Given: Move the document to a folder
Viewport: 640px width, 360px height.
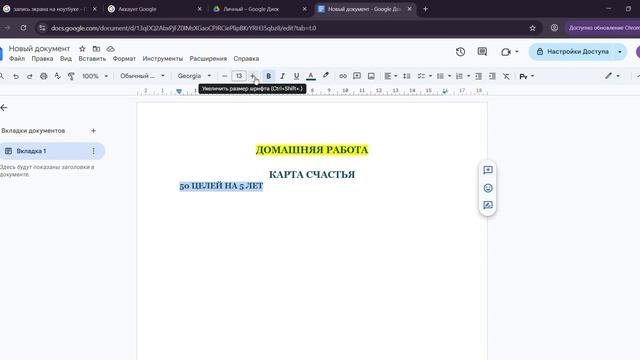Looking at the screenshot, I should click(x=96, y=49).
